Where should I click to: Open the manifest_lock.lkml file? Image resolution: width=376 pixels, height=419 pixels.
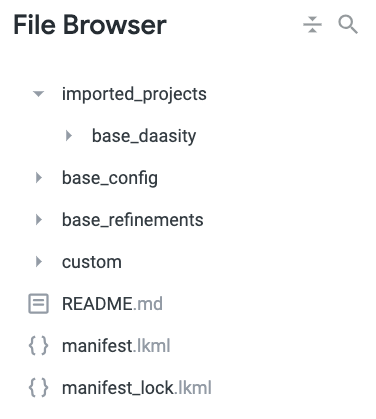(137, 388)
